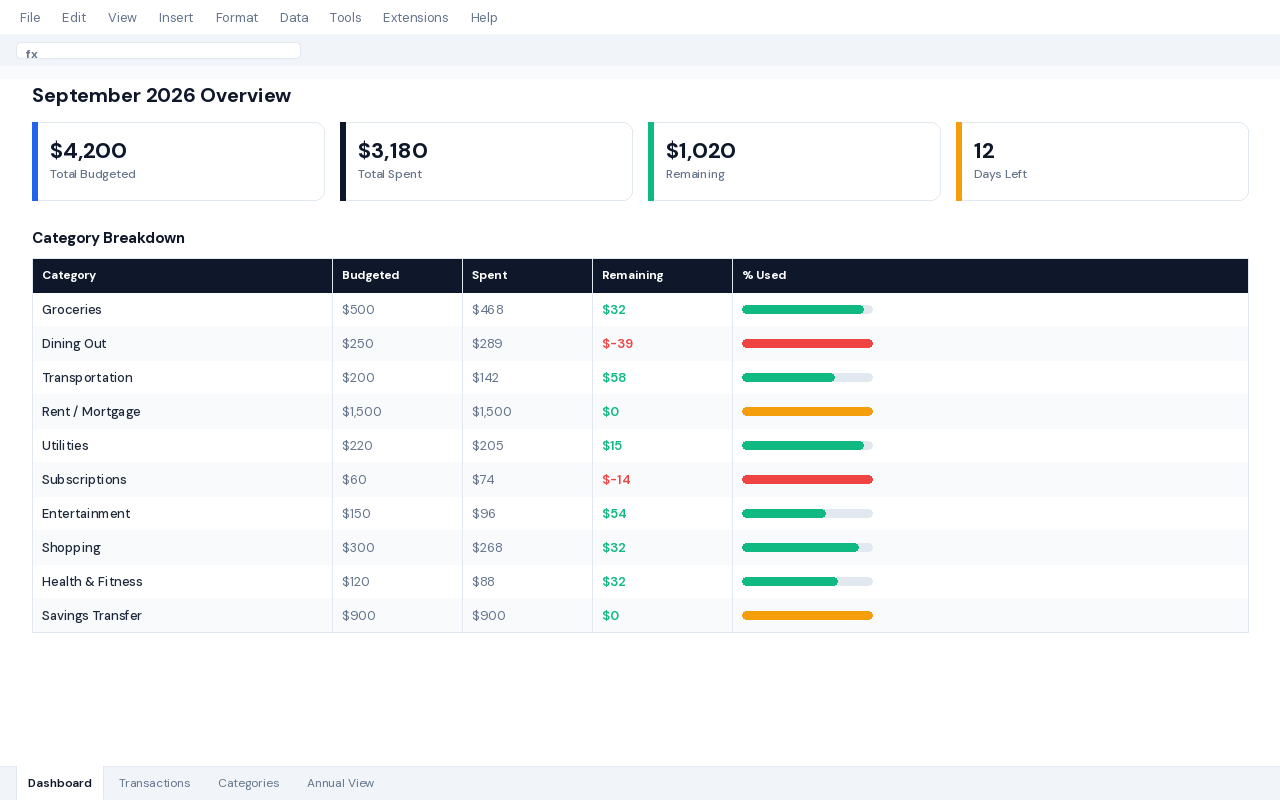The image size is (1280, 800).
Task: Click the $4,200 Total Budgeted card
Action: click(x=178, y=161)
